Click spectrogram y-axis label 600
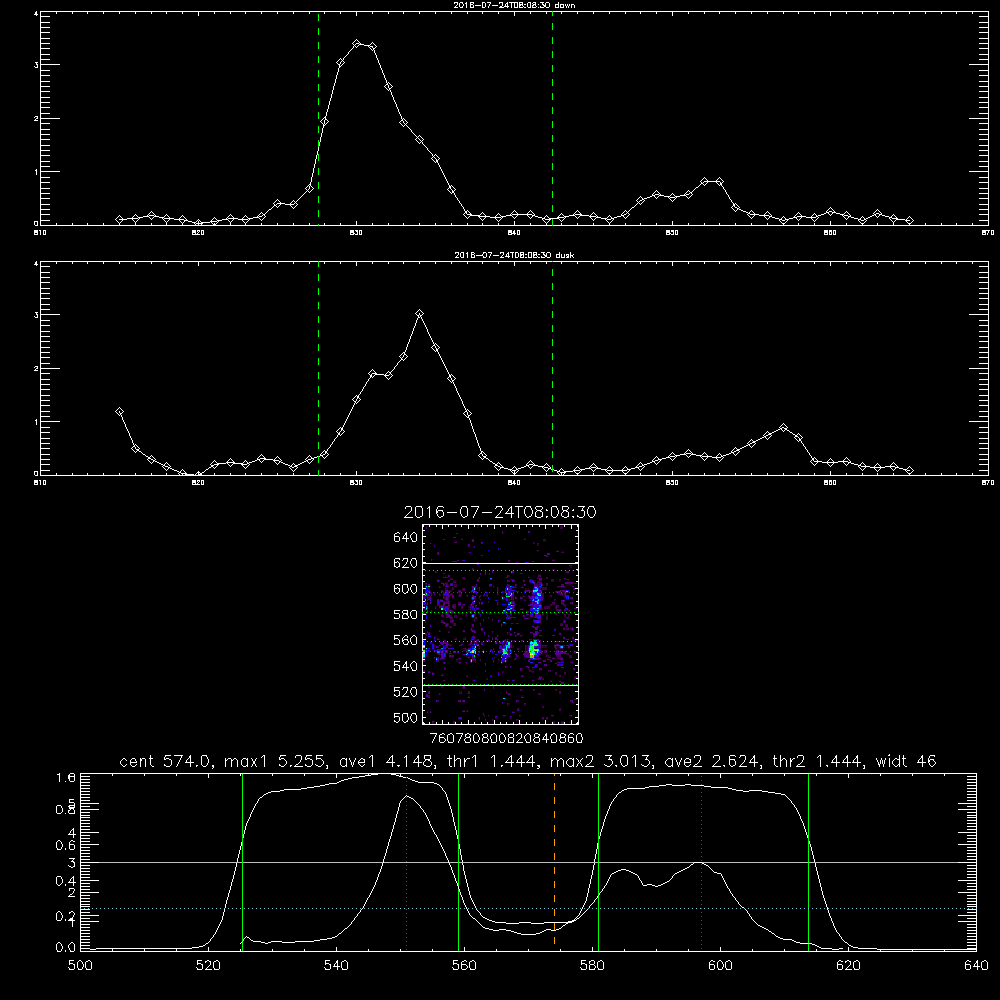This screenshot has height=1000, width=1000. pos(405,589)
